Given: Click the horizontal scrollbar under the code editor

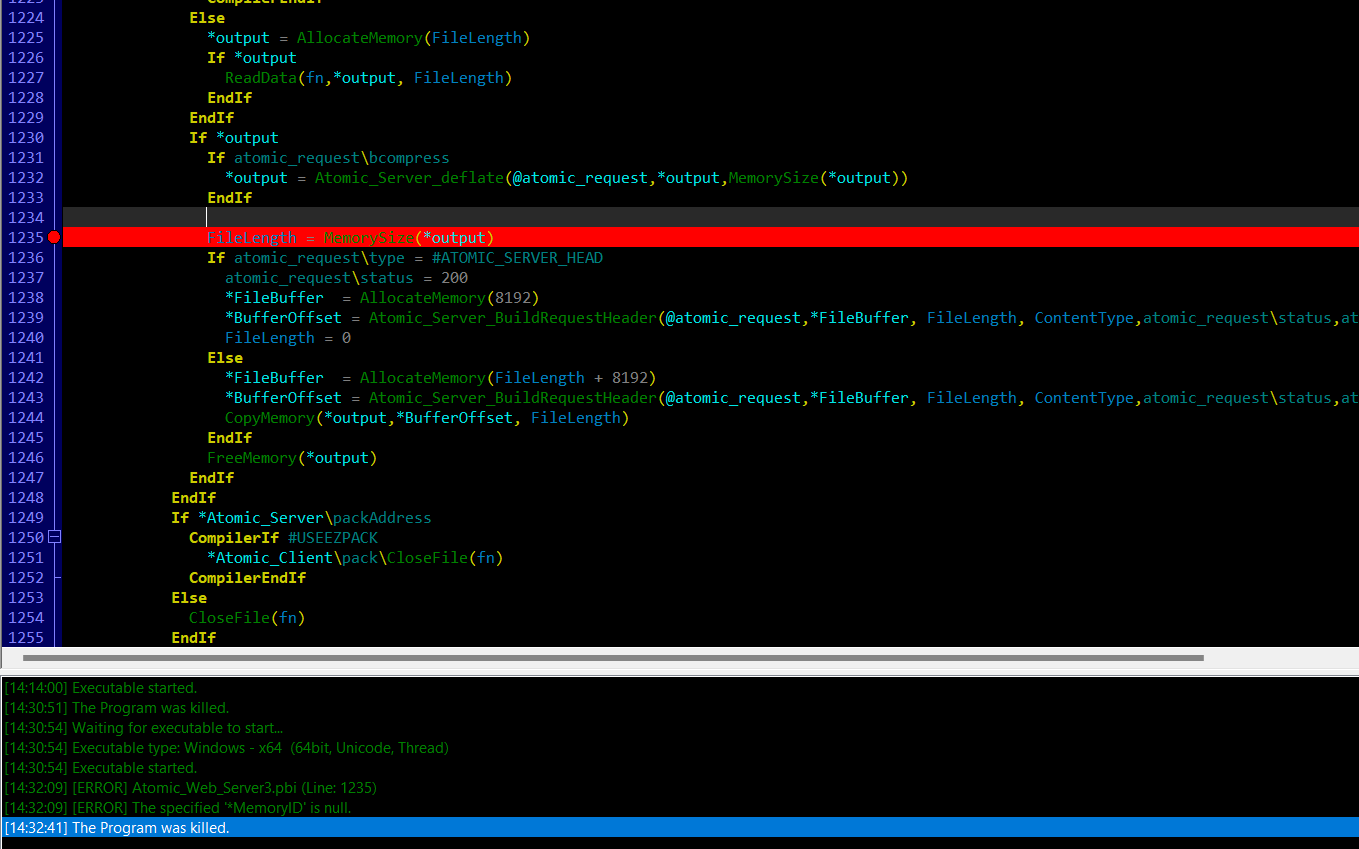Looking at the screenshot, I should pos(612,658).
